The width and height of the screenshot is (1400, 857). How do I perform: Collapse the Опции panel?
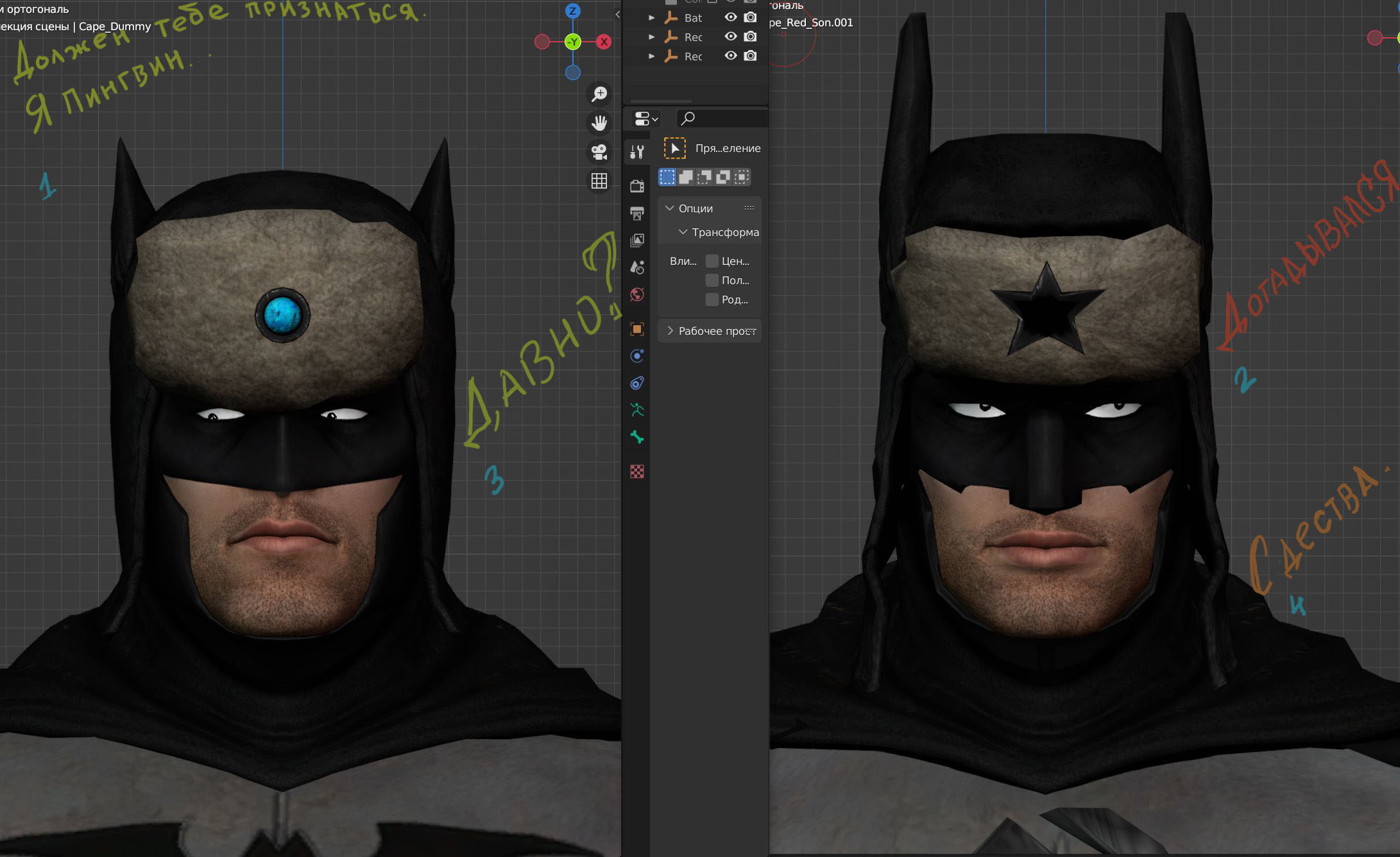[669, 208]
